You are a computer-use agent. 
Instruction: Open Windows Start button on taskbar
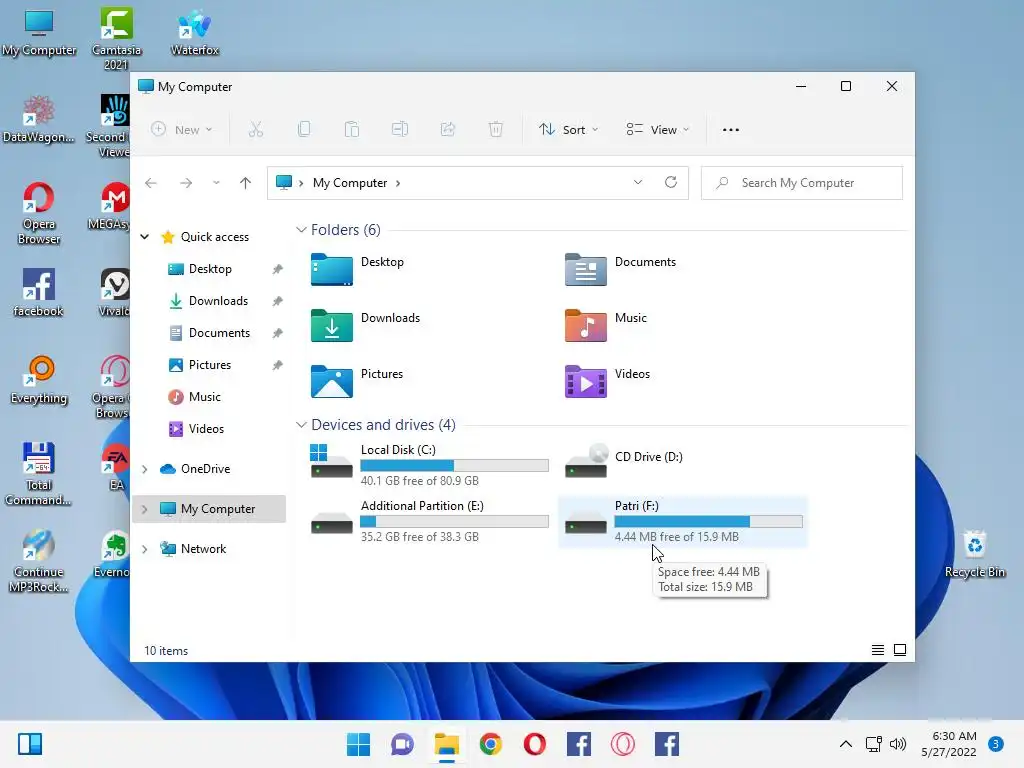point(358,744)
